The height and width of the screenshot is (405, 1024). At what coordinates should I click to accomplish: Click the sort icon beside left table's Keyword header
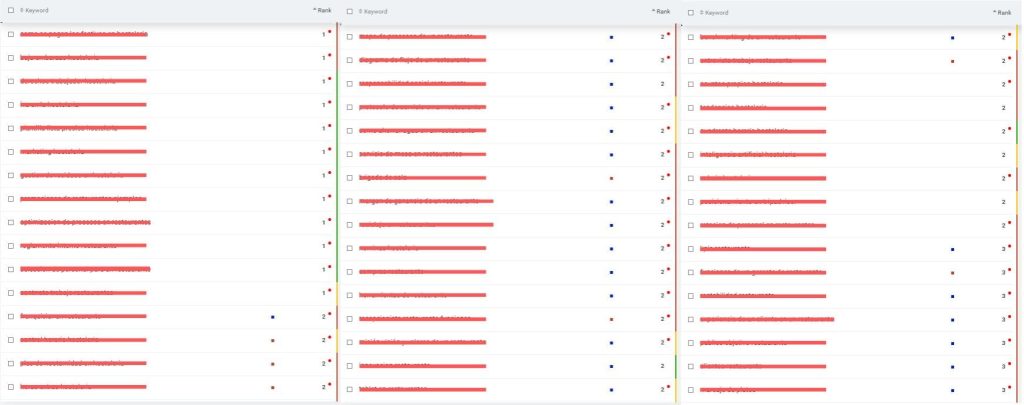click(22, 11)
